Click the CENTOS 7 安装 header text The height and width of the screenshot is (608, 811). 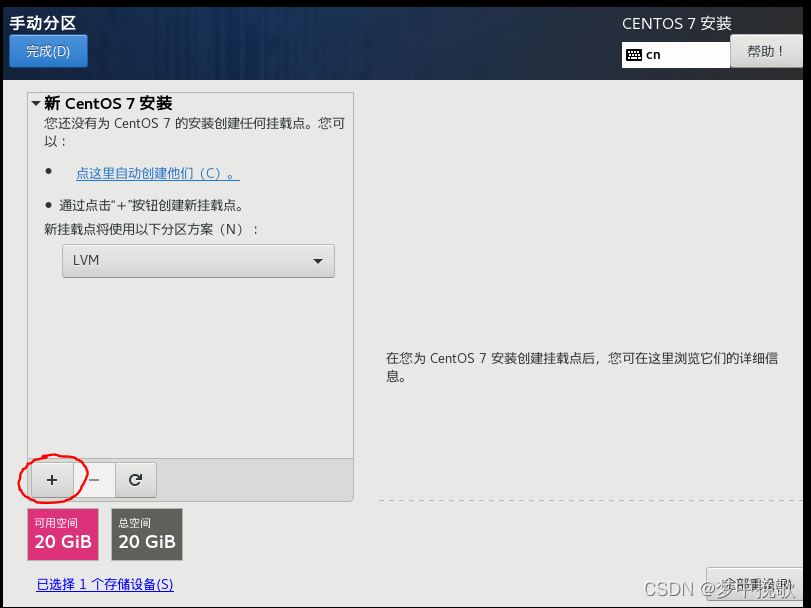pyautogui.click(x=677, y=24)
